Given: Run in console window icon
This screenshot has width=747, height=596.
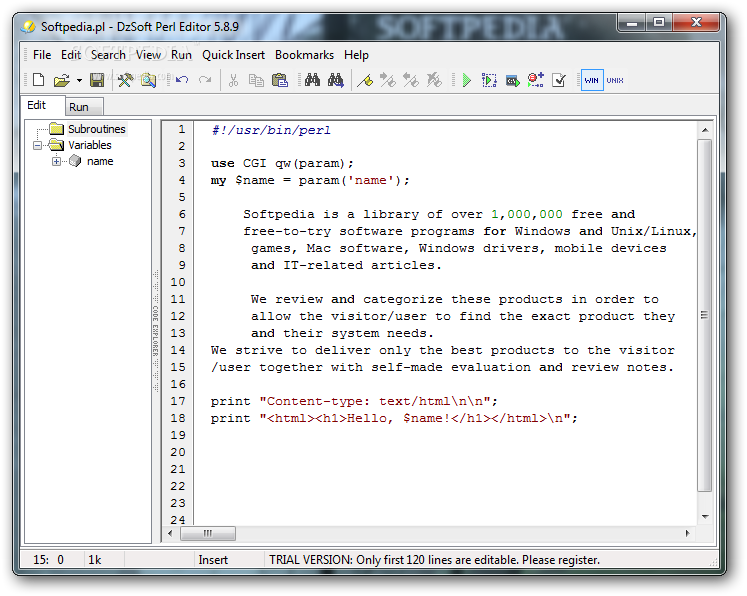Looking at the screenshot, I should (512, 81).
